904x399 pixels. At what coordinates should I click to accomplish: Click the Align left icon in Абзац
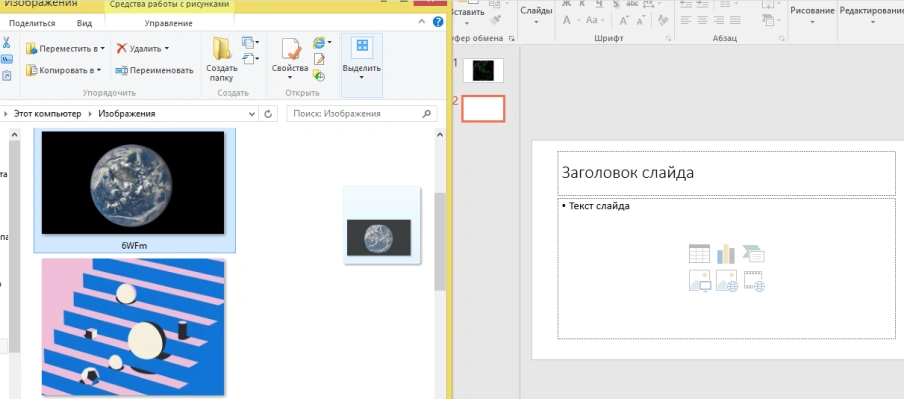[685, 20]
